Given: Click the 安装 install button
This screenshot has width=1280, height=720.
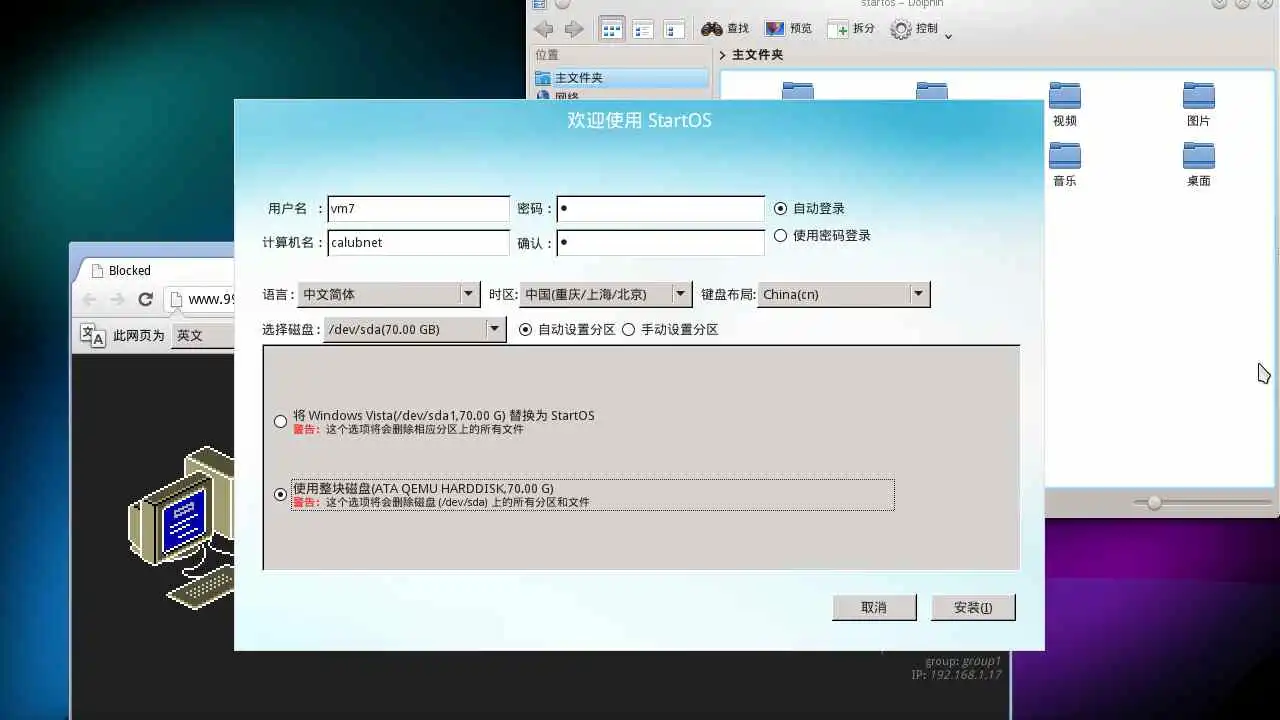Looking at the screenshot, I should (x=973, y=607).
